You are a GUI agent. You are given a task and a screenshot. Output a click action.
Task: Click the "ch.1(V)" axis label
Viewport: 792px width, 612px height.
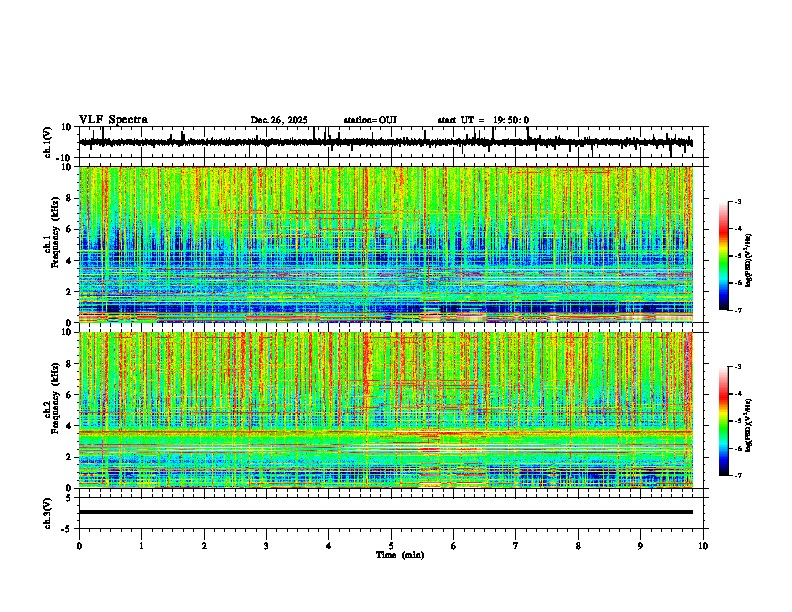[48, 142]
